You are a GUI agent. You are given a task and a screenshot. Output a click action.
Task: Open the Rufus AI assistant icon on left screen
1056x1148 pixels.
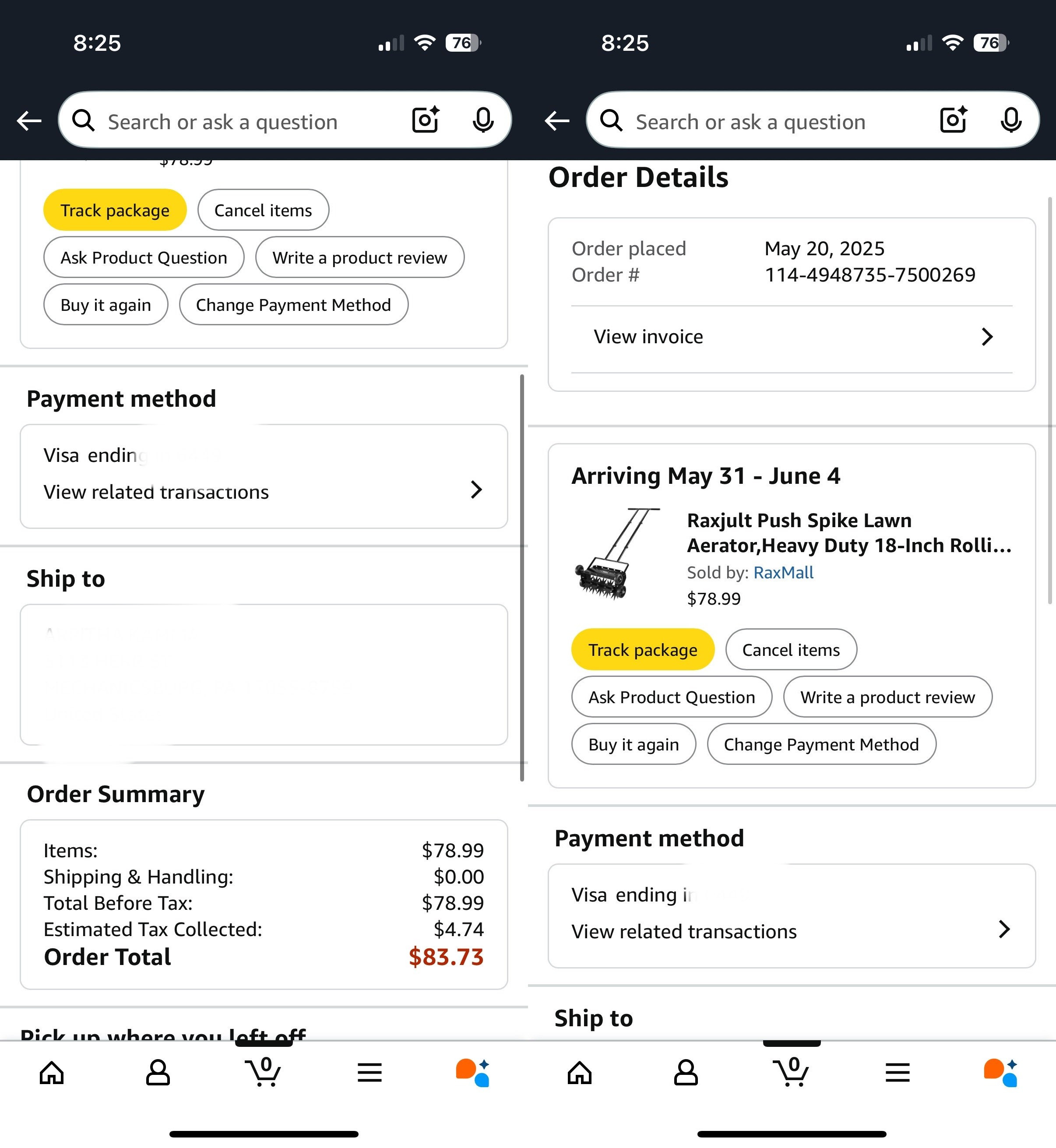click(472, 1072)
